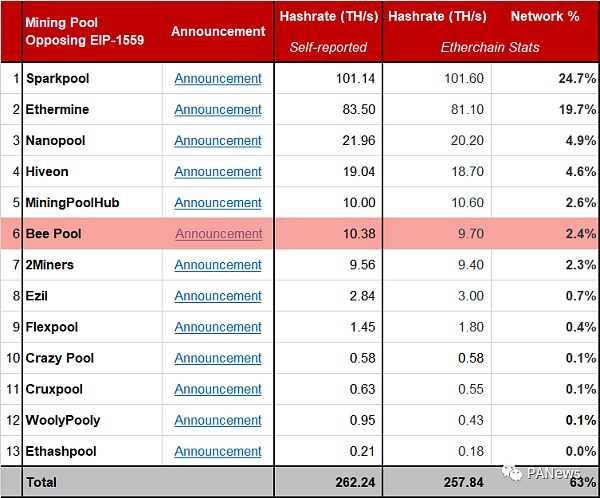The width and height of the screenshot is (600, 498).
Task: Click the highlighted Bee Pool Announcement link
Action: (x=218, y=234)
